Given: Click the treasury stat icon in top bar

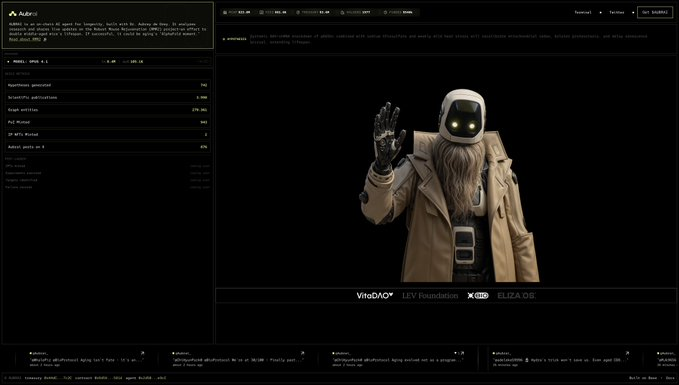Looking at the screenshot, I should coord(298,13).
